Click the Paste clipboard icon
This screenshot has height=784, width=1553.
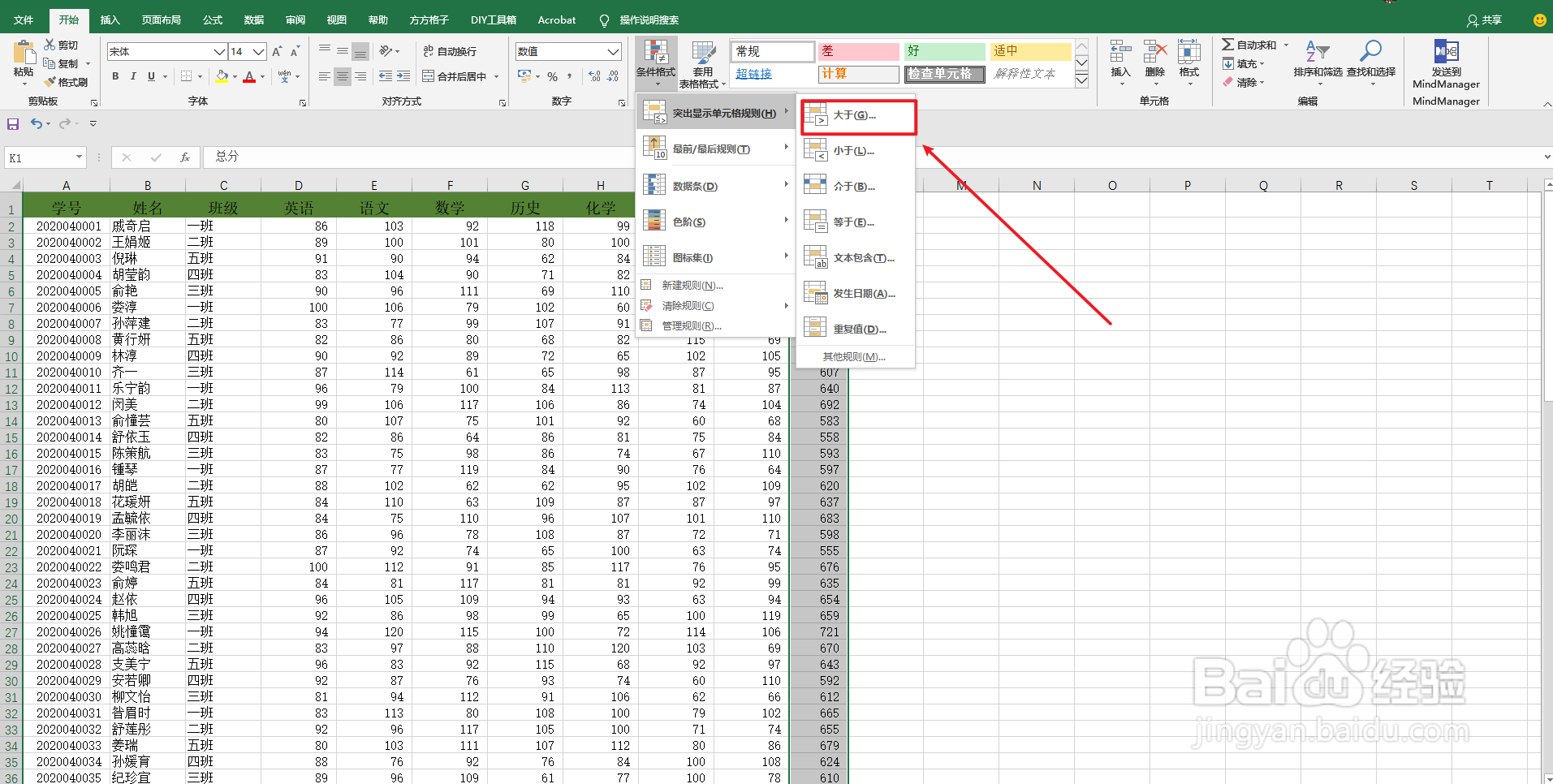[24, 53]
